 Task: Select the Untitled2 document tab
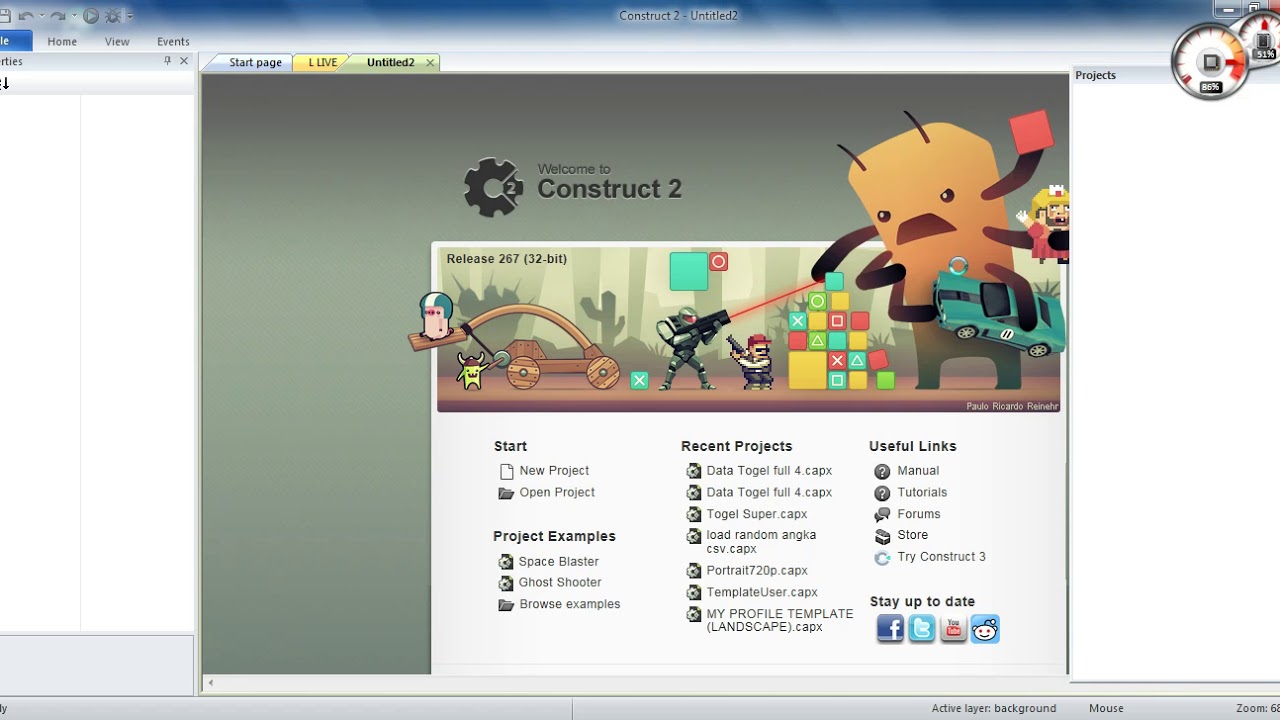coord(390,62)
